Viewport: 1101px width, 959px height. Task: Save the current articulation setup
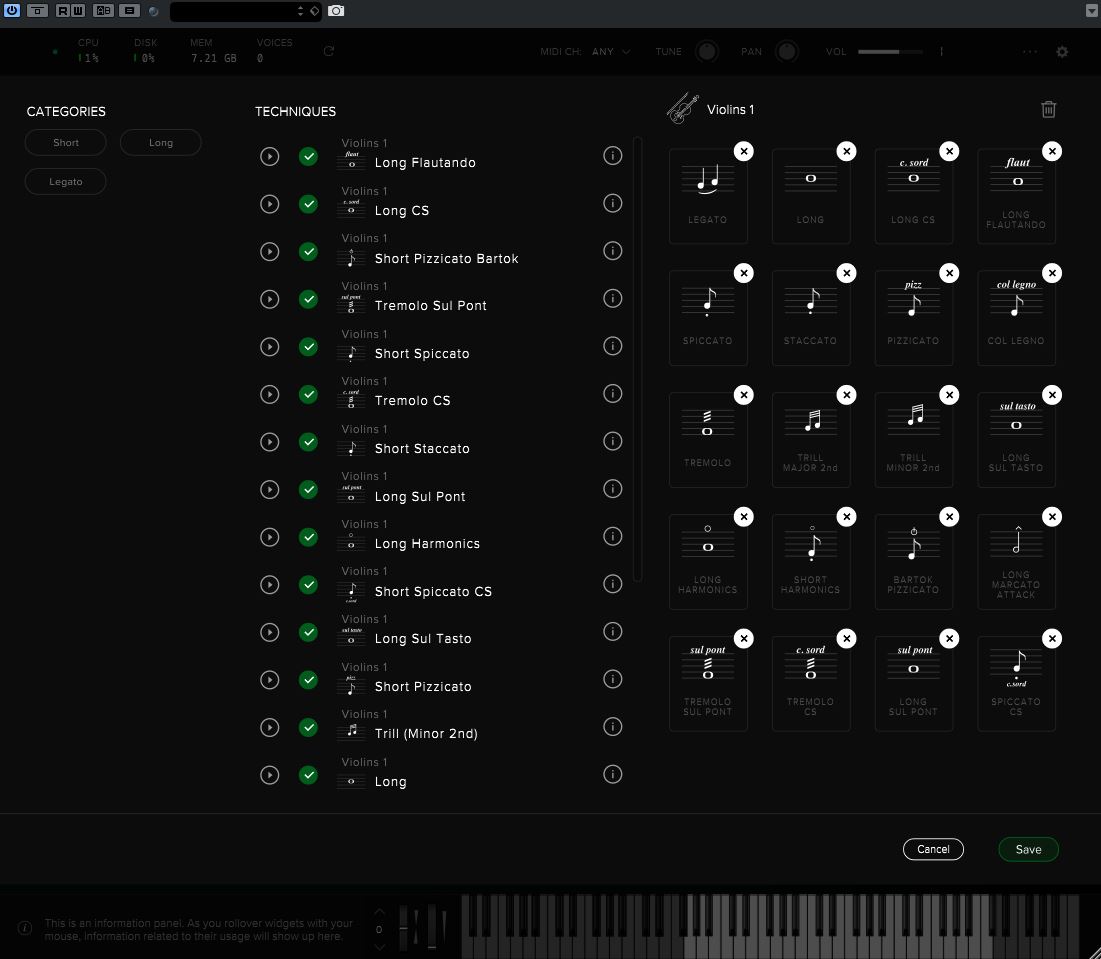tap(1028, 849)
